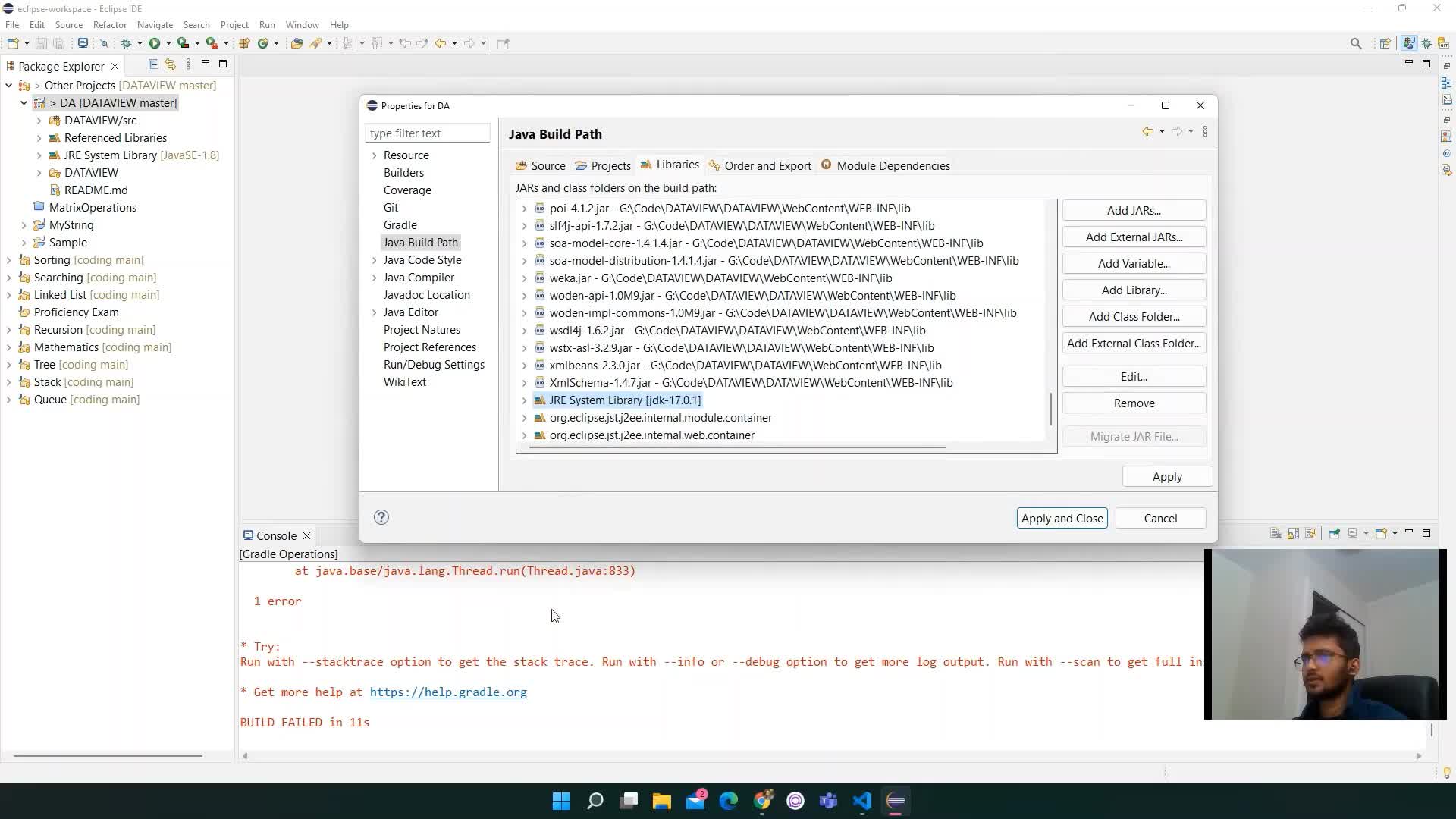This screenshot has width=1456, height=819.
Task: Pin the Console view
Action: pyautogui.click(x=1334, y=532)
